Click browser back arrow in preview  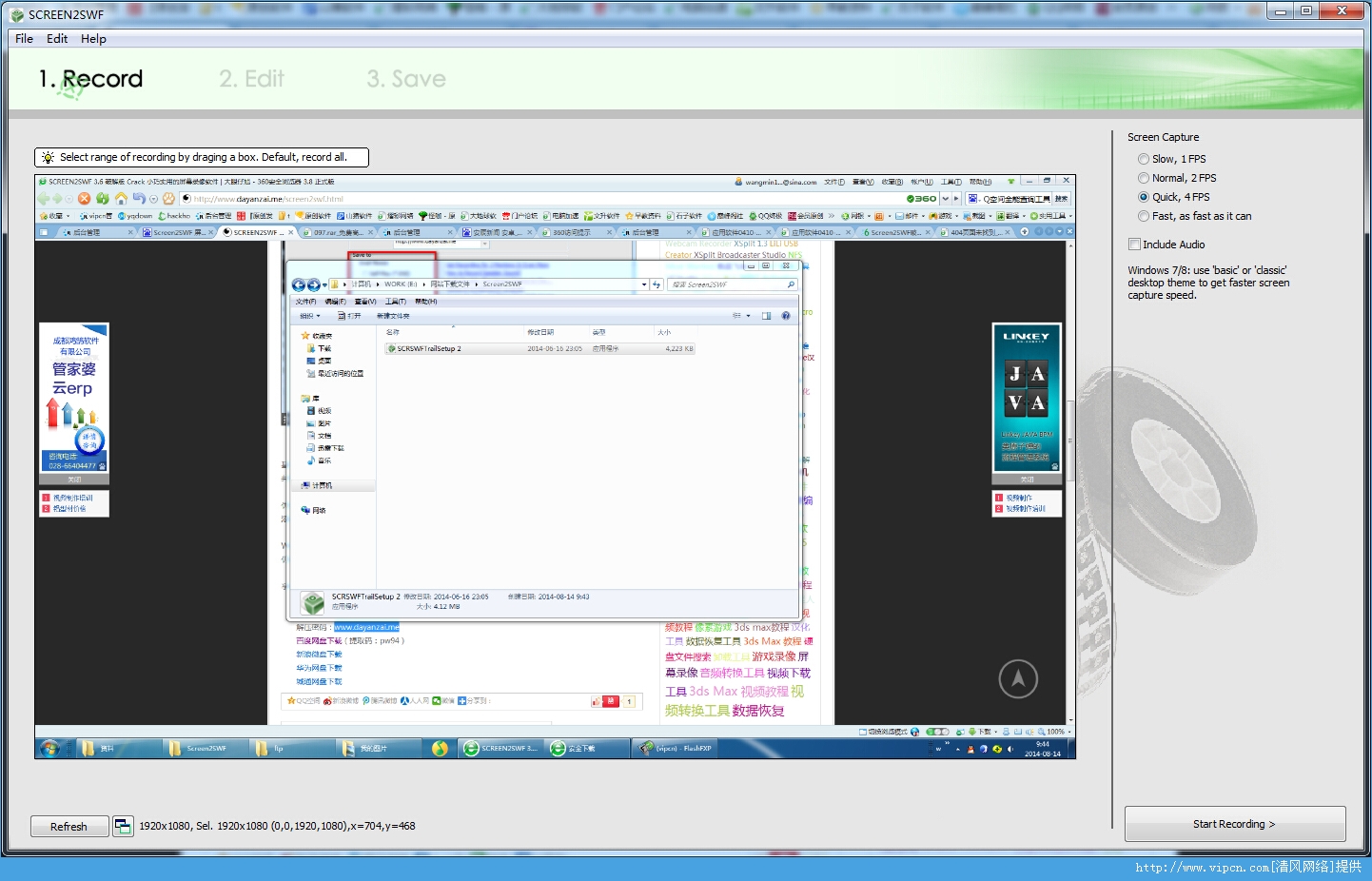coord(44,199)
